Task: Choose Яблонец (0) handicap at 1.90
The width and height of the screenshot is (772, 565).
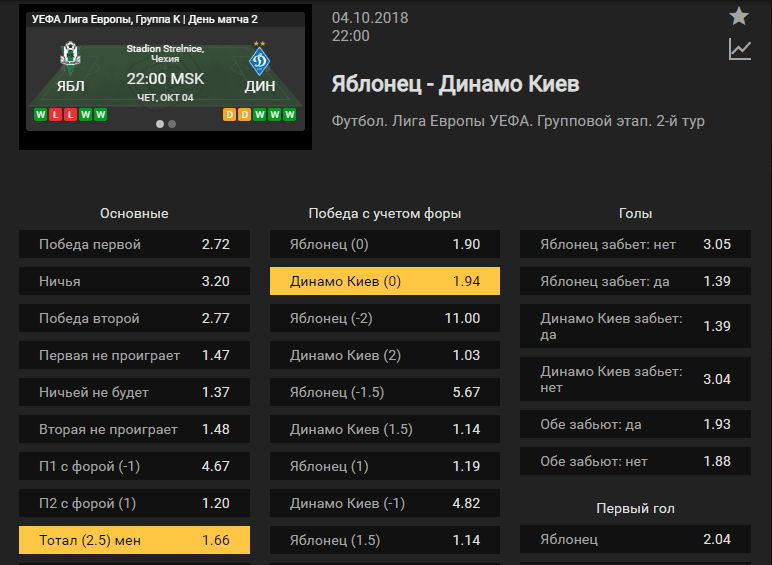Action: (x=385, y=244)
